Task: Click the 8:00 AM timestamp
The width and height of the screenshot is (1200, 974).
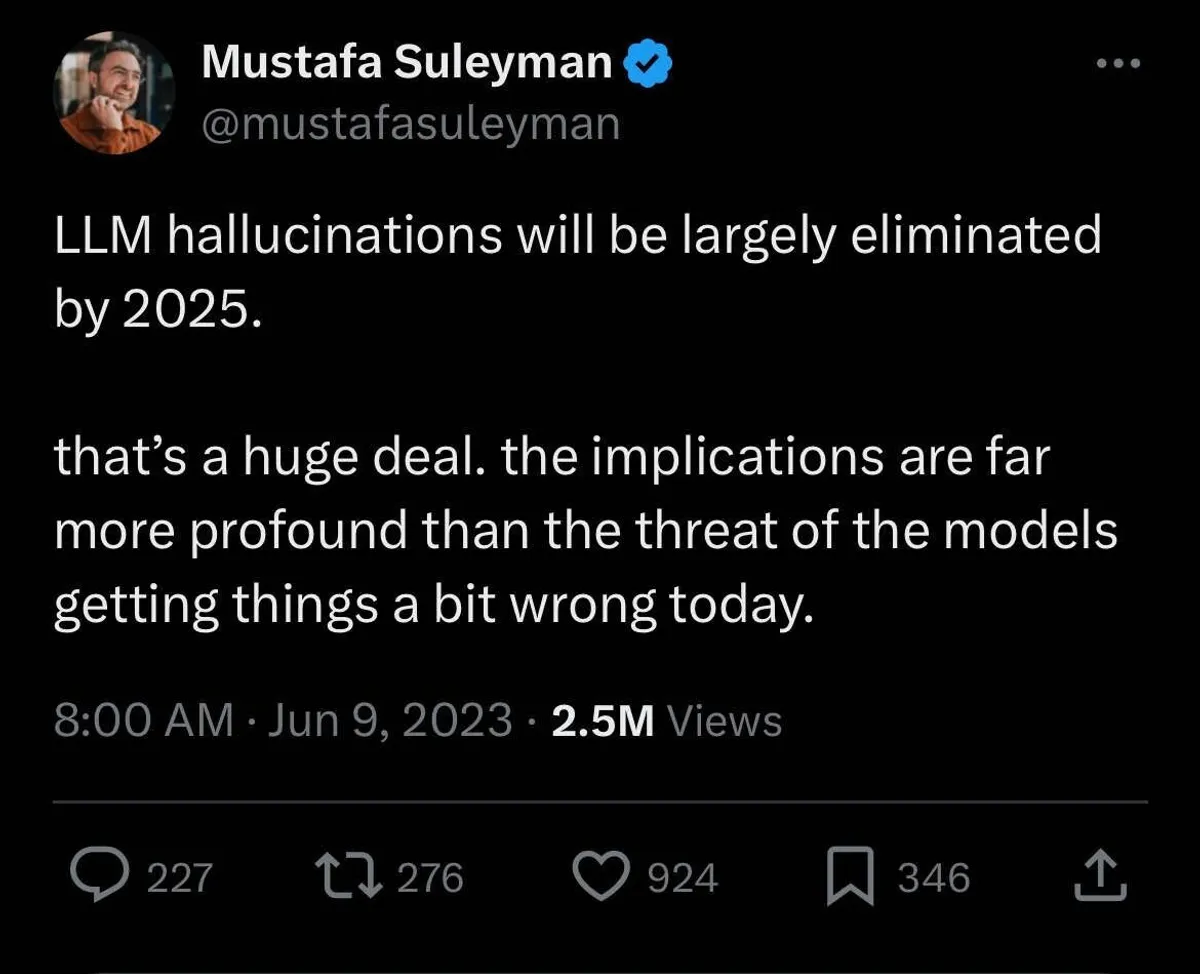Action: pos(143,720)
